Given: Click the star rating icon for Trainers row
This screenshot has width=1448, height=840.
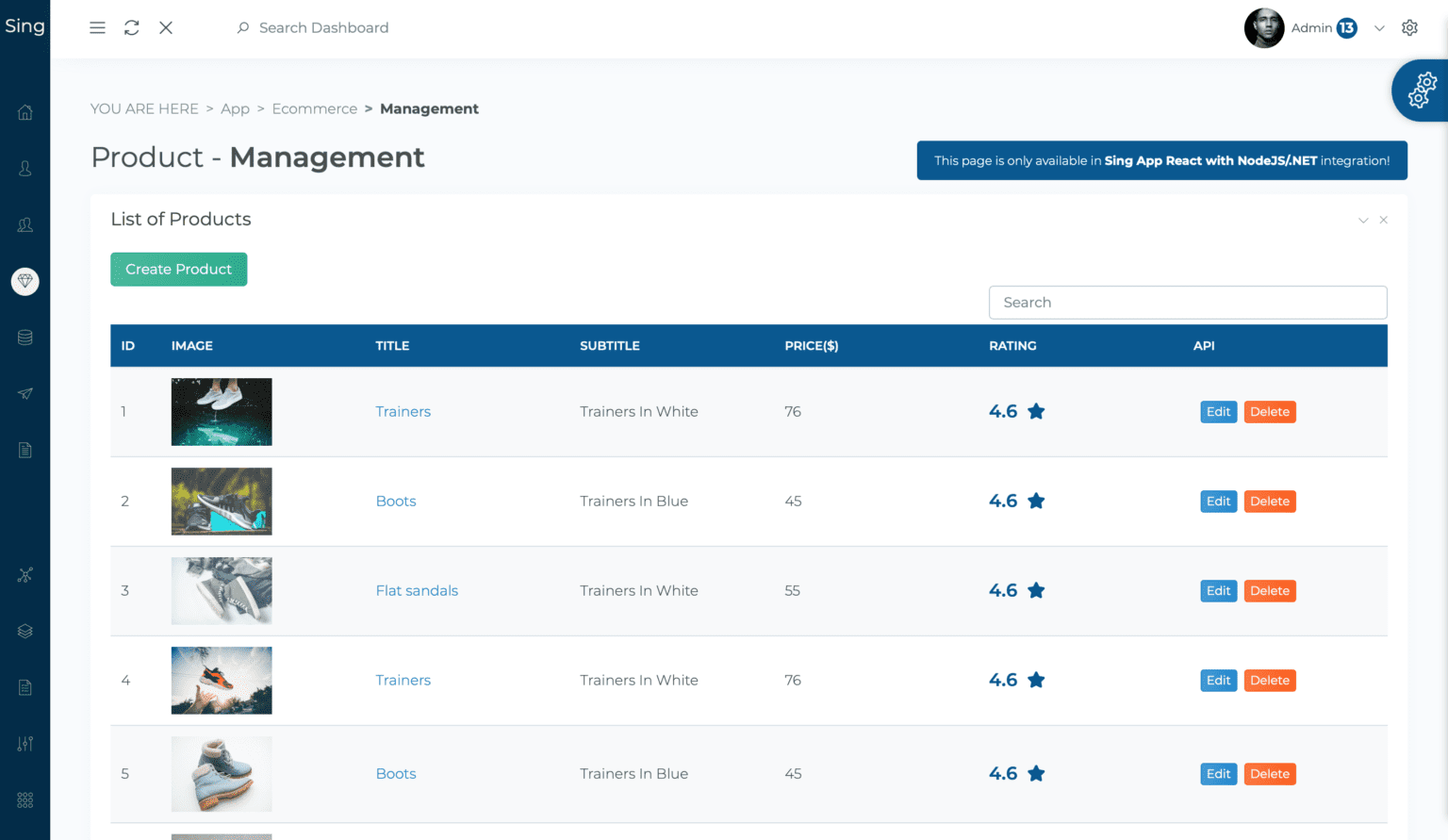Looking at the screenshot, I should [1036, 411].
